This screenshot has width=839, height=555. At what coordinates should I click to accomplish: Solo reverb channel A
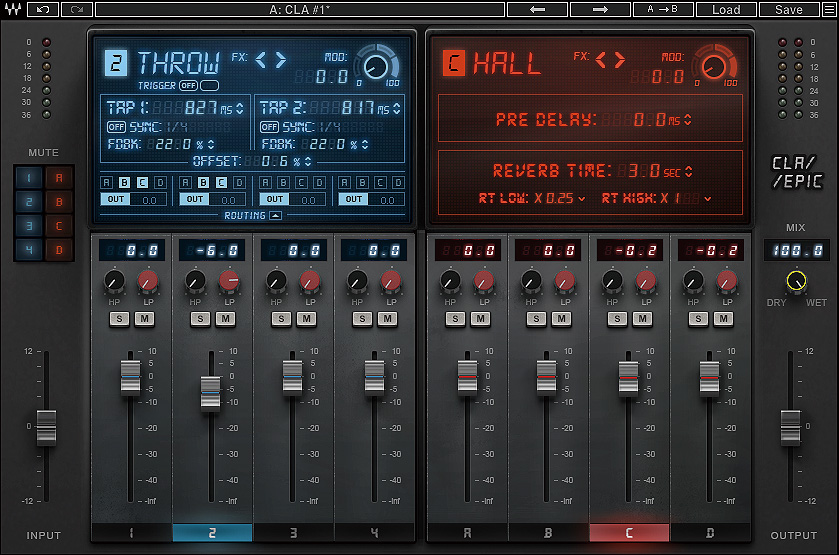click(455, 319)
